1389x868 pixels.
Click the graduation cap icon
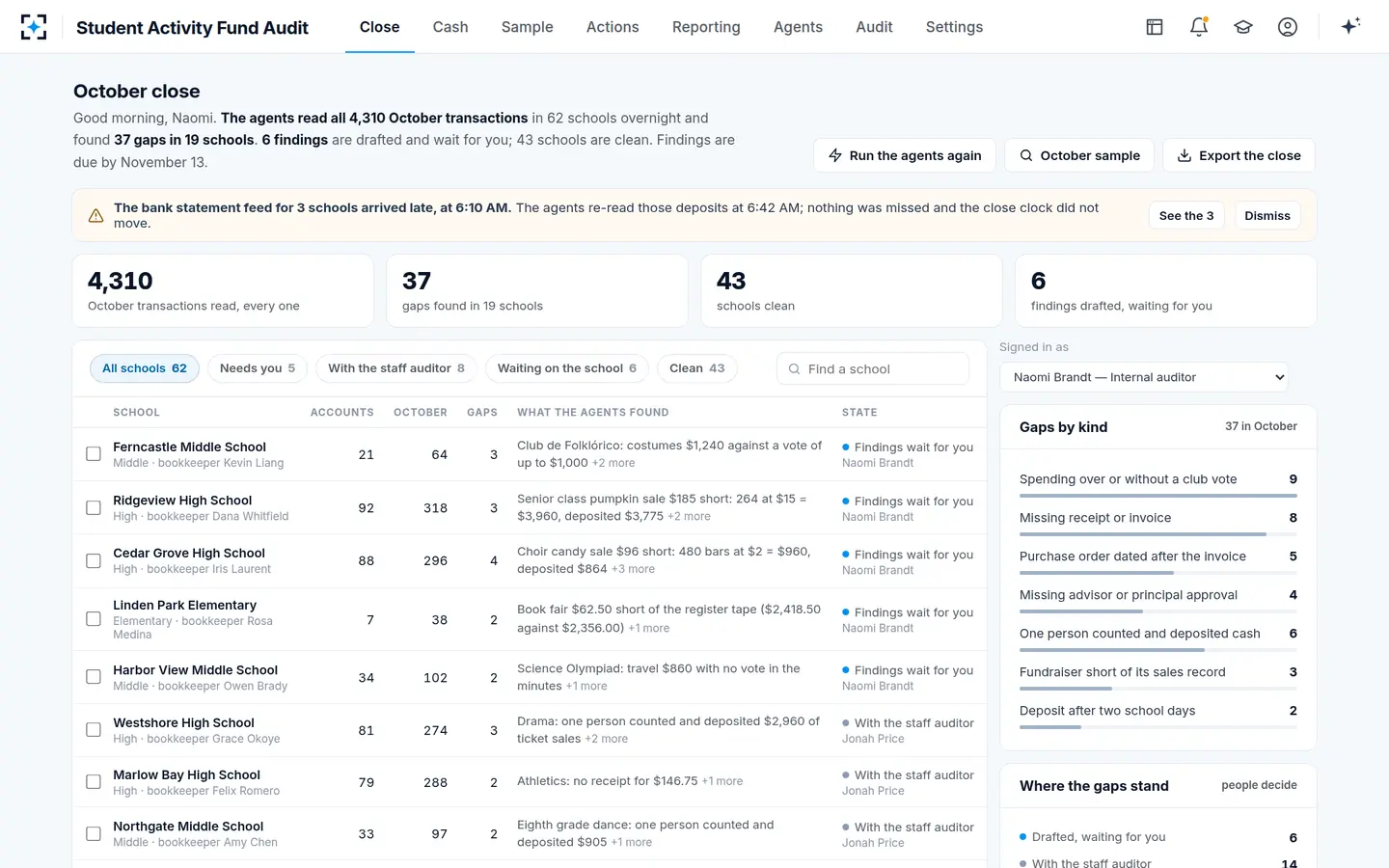[x=1243, y=27]
